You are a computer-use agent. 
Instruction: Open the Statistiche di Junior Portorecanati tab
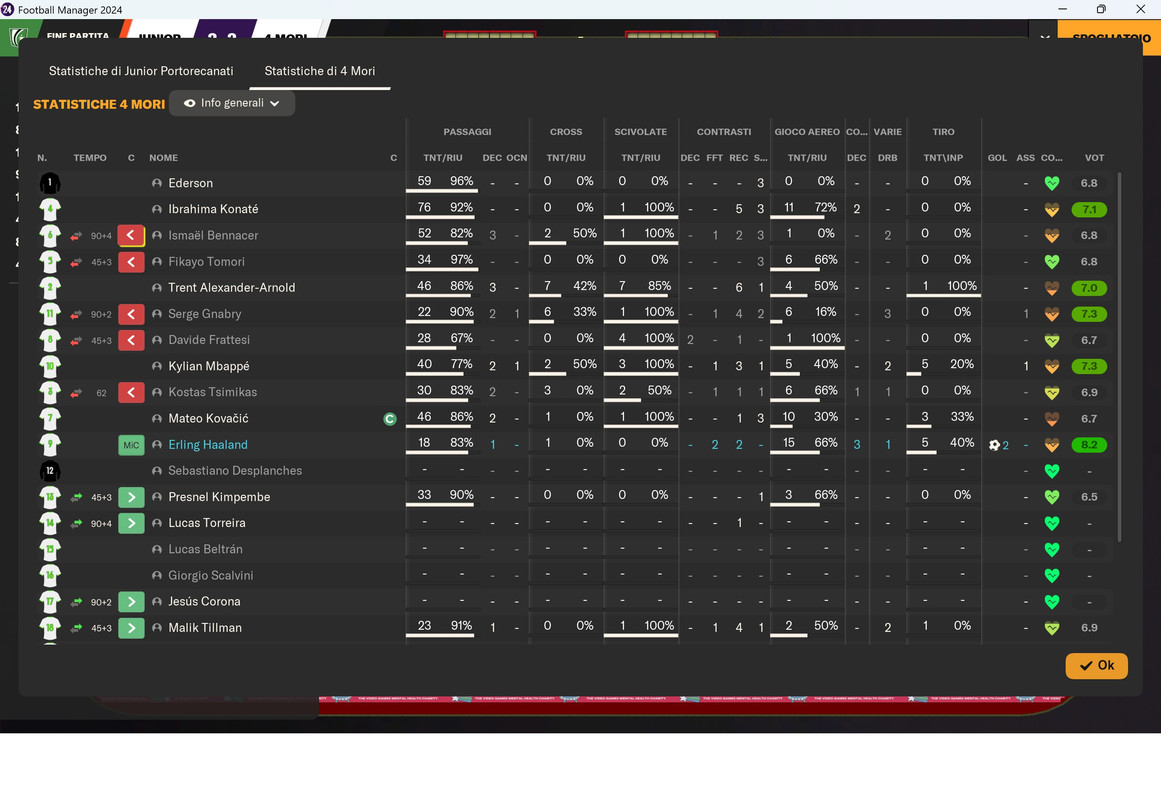pyautogui.click(x=141, y=71)
